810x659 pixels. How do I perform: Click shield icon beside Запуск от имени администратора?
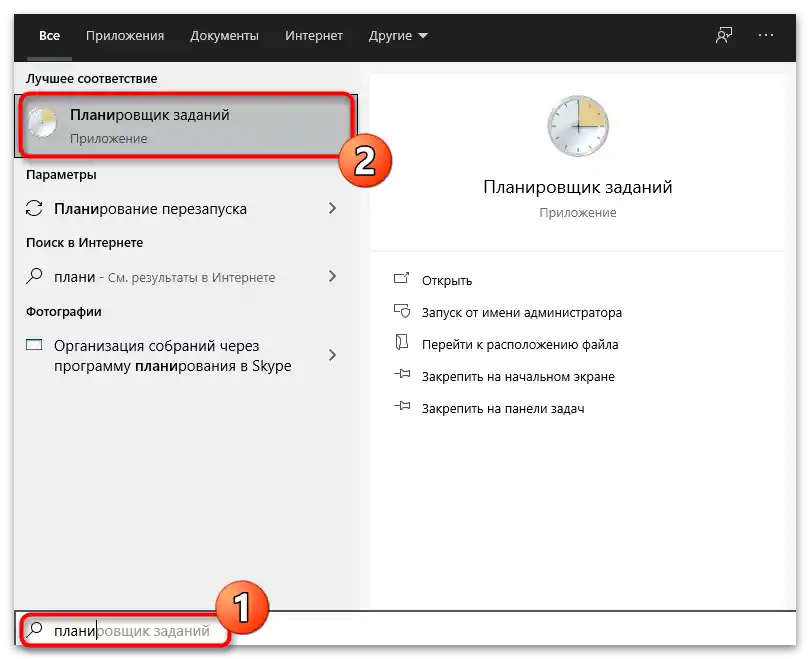pos(402,311)
